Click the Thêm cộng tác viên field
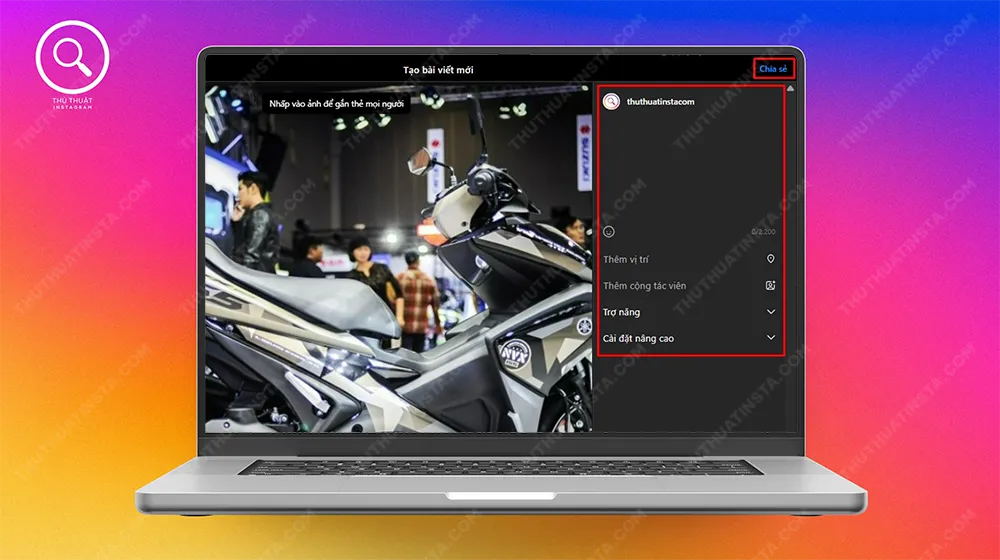The height and width of the screenshot is (560, 1000). [x=689, y=286]
